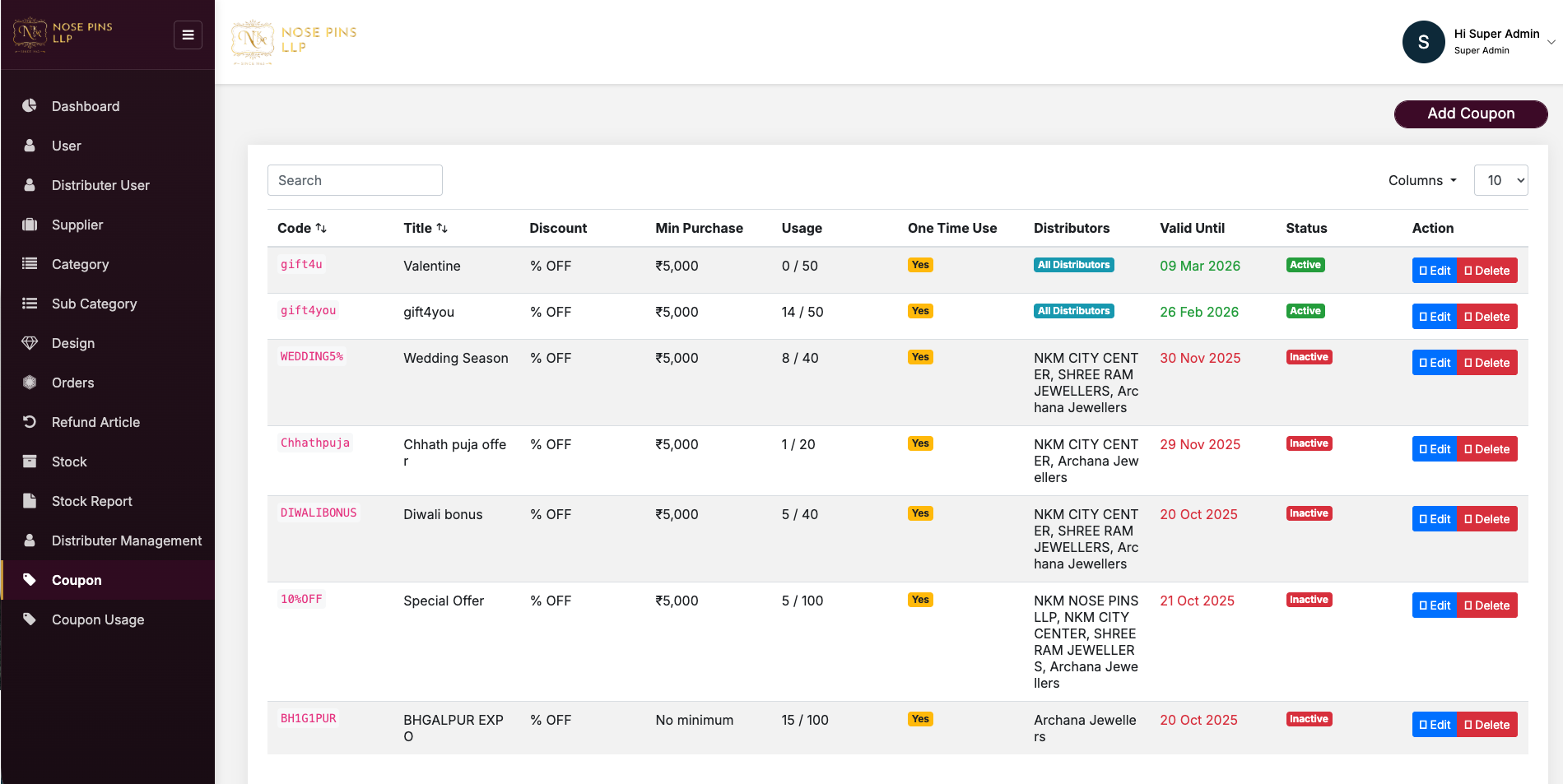This screenshot has height=784, width=1563.
Task: Click the Design diamond icon
Action: coord(30,343)
